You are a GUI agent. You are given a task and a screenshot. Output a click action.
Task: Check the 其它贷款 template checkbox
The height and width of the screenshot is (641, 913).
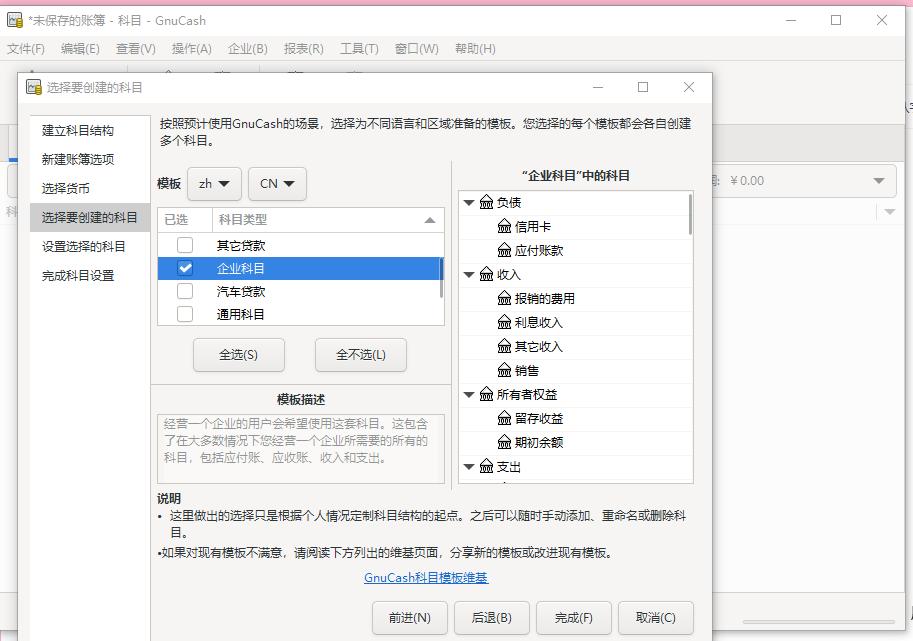pyautogui.click(x=185, y=245)
